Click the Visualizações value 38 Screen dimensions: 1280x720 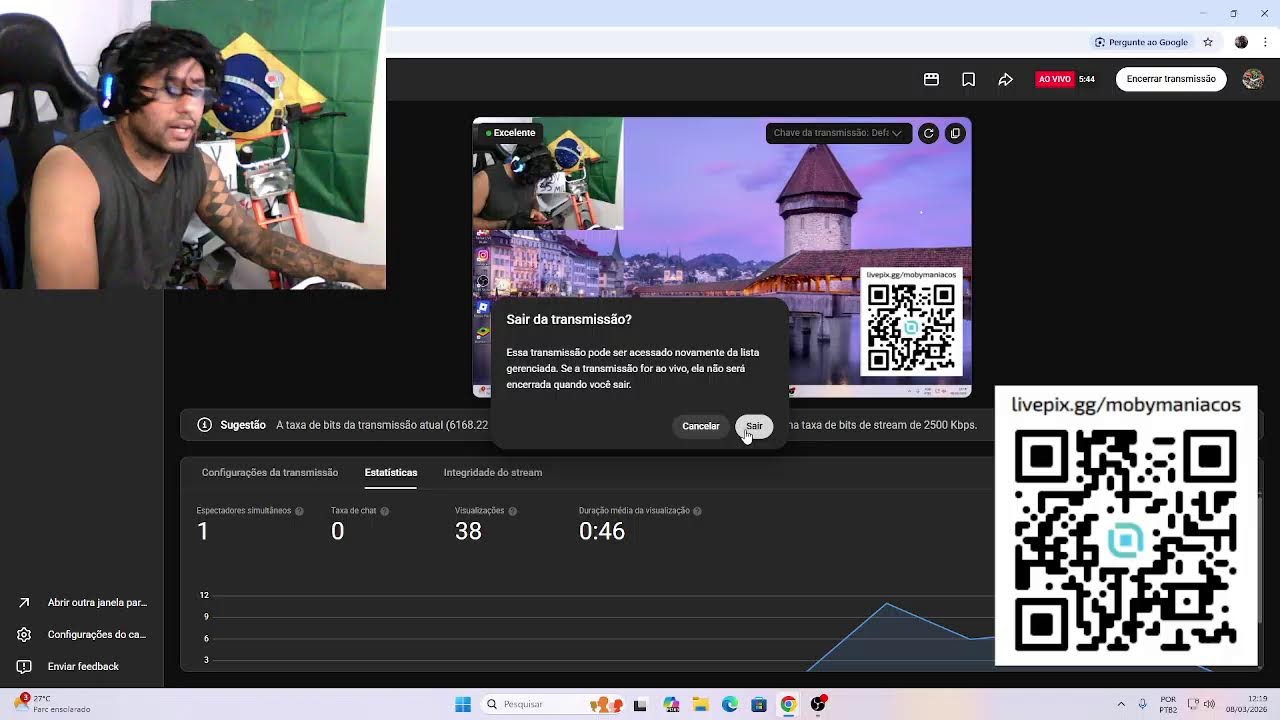tap(468, 531)
